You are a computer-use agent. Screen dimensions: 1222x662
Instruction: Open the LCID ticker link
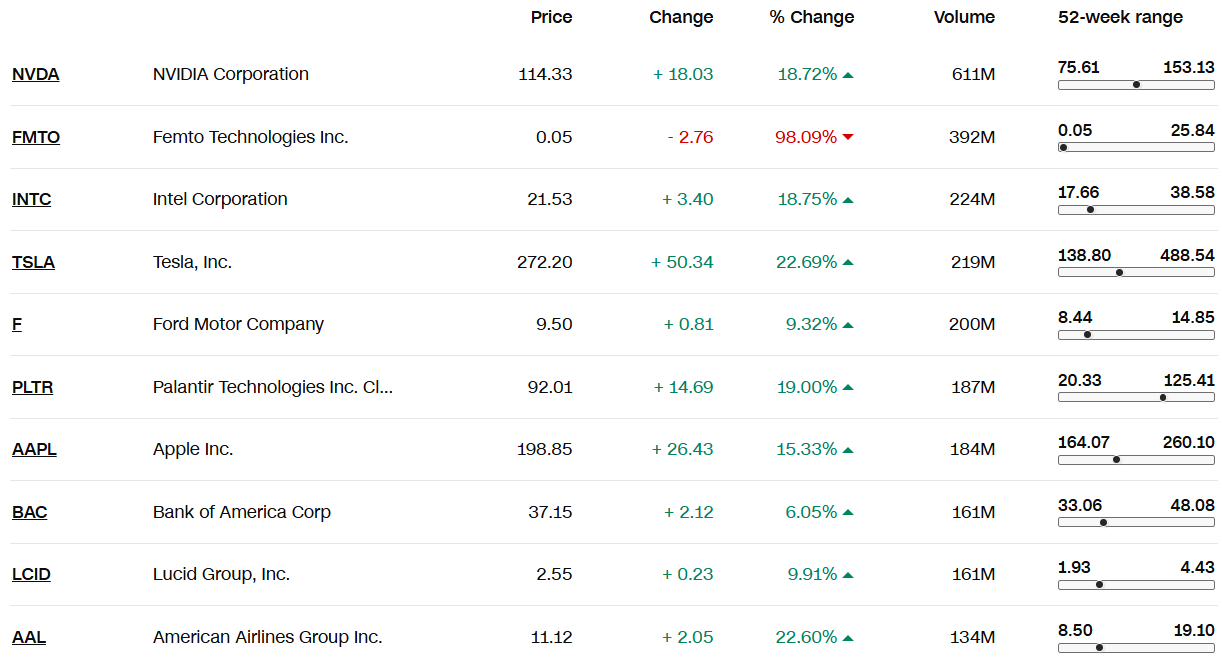pos(31,574)
